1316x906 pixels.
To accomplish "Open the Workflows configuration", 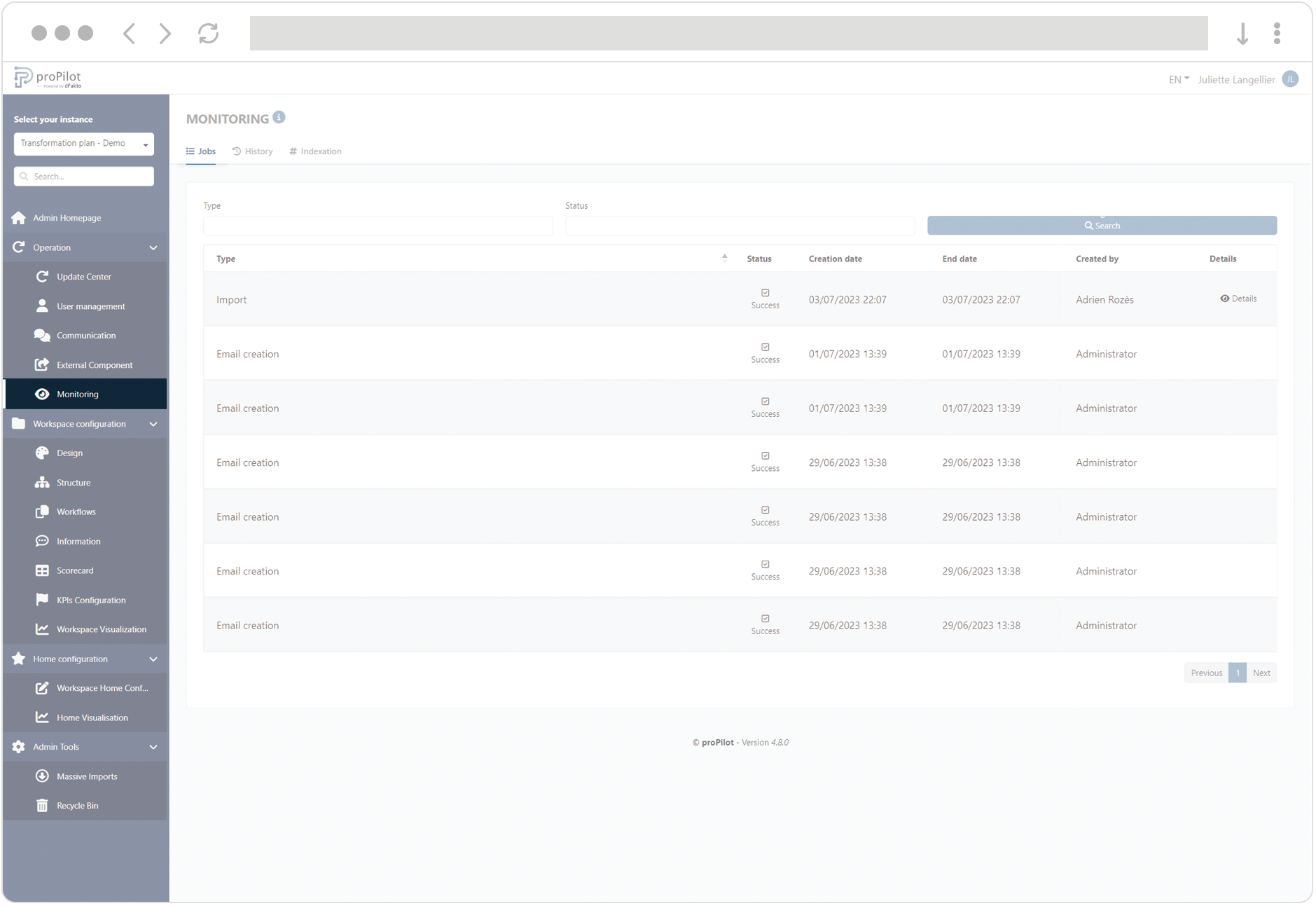I will point(43,512).
